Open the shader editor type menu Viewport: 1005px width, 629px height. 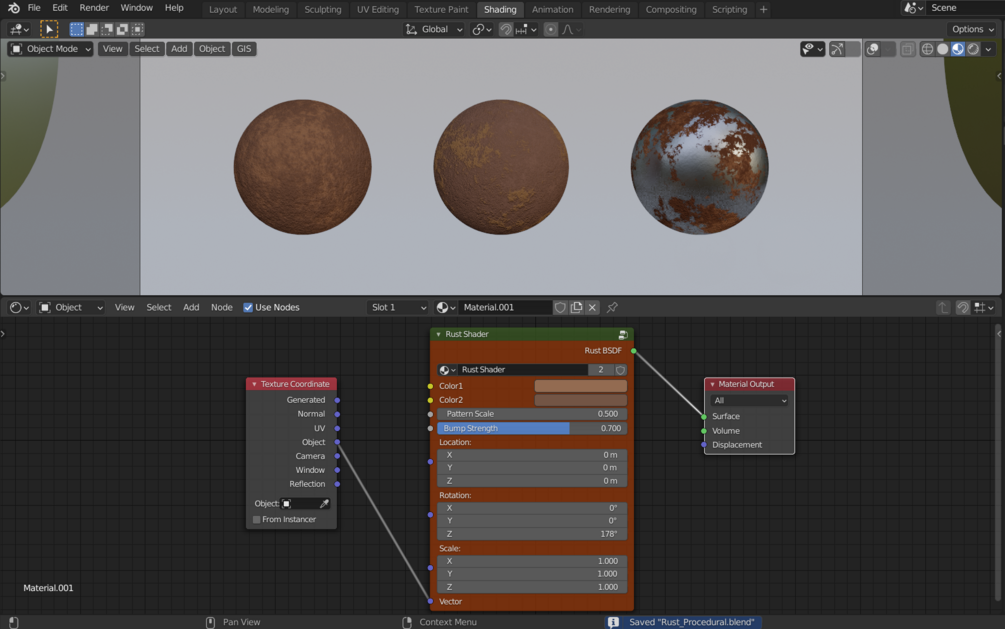pos(19,308)
